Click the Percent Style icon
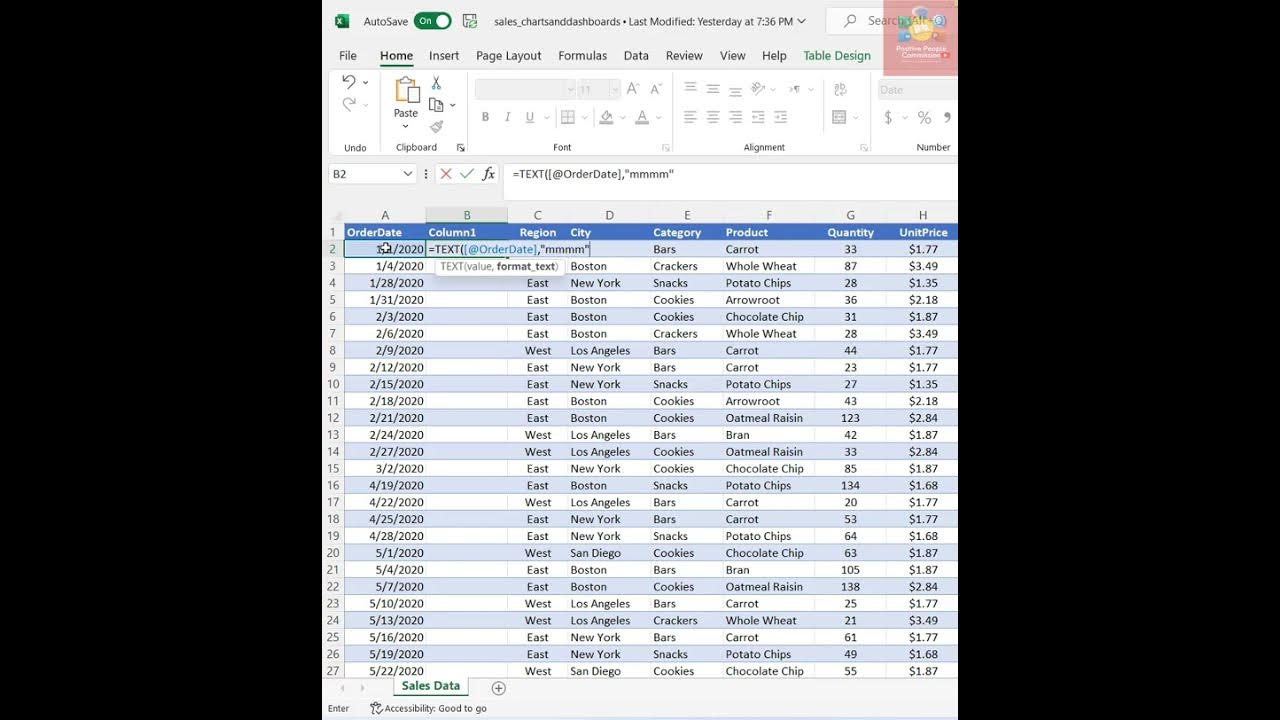1280x720 pixels. tap(925, 118)
